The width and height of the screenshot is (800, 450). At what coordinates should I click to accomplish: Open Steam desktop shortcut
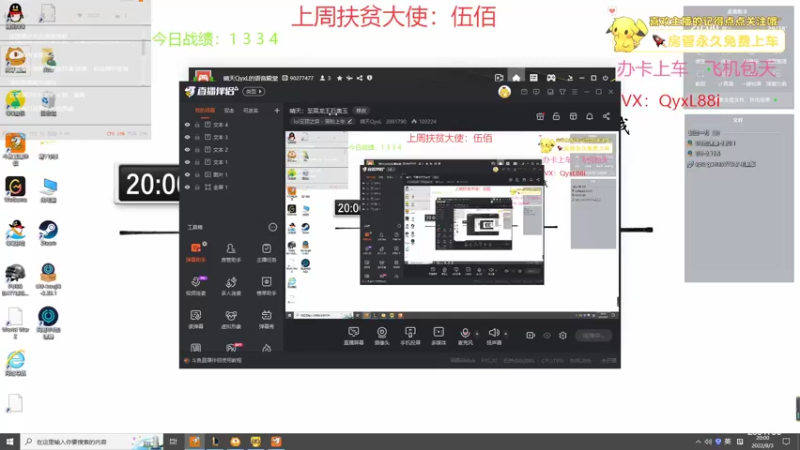[48, 234]
